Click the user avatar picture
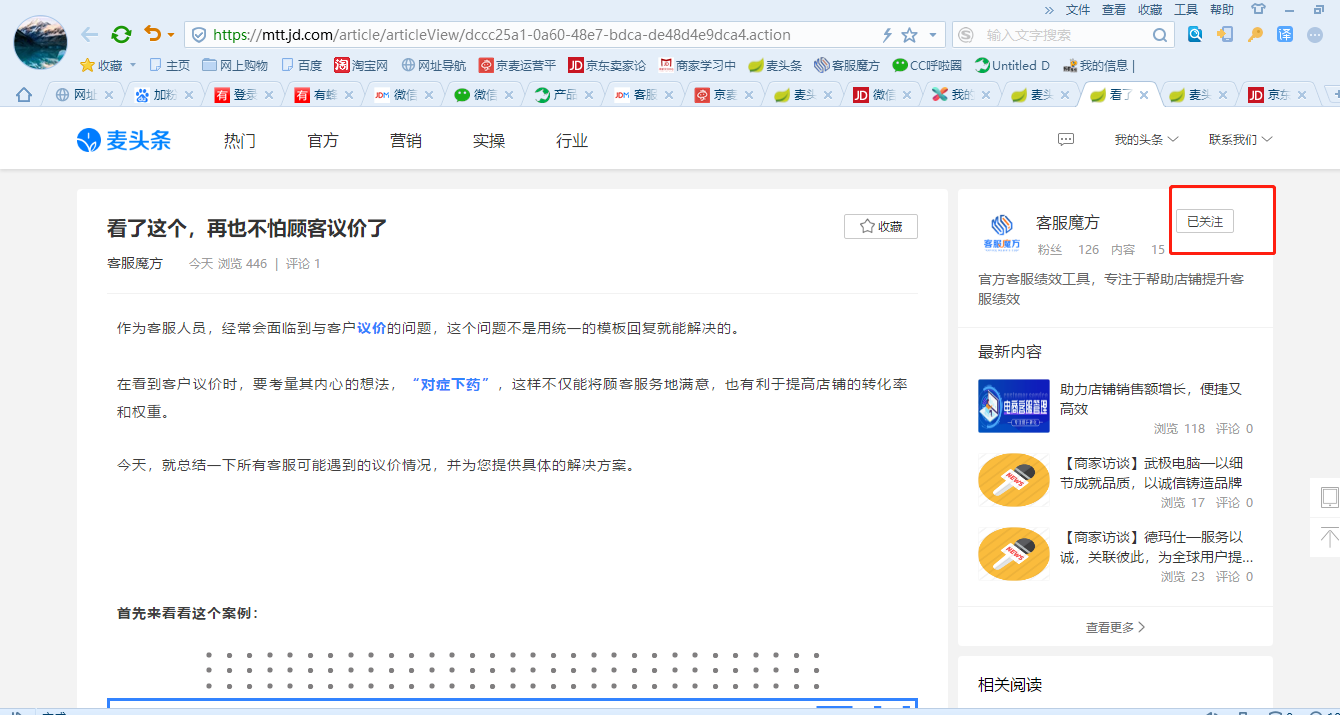The width and height of the screenshot is (1340, 715). point(40,42)
